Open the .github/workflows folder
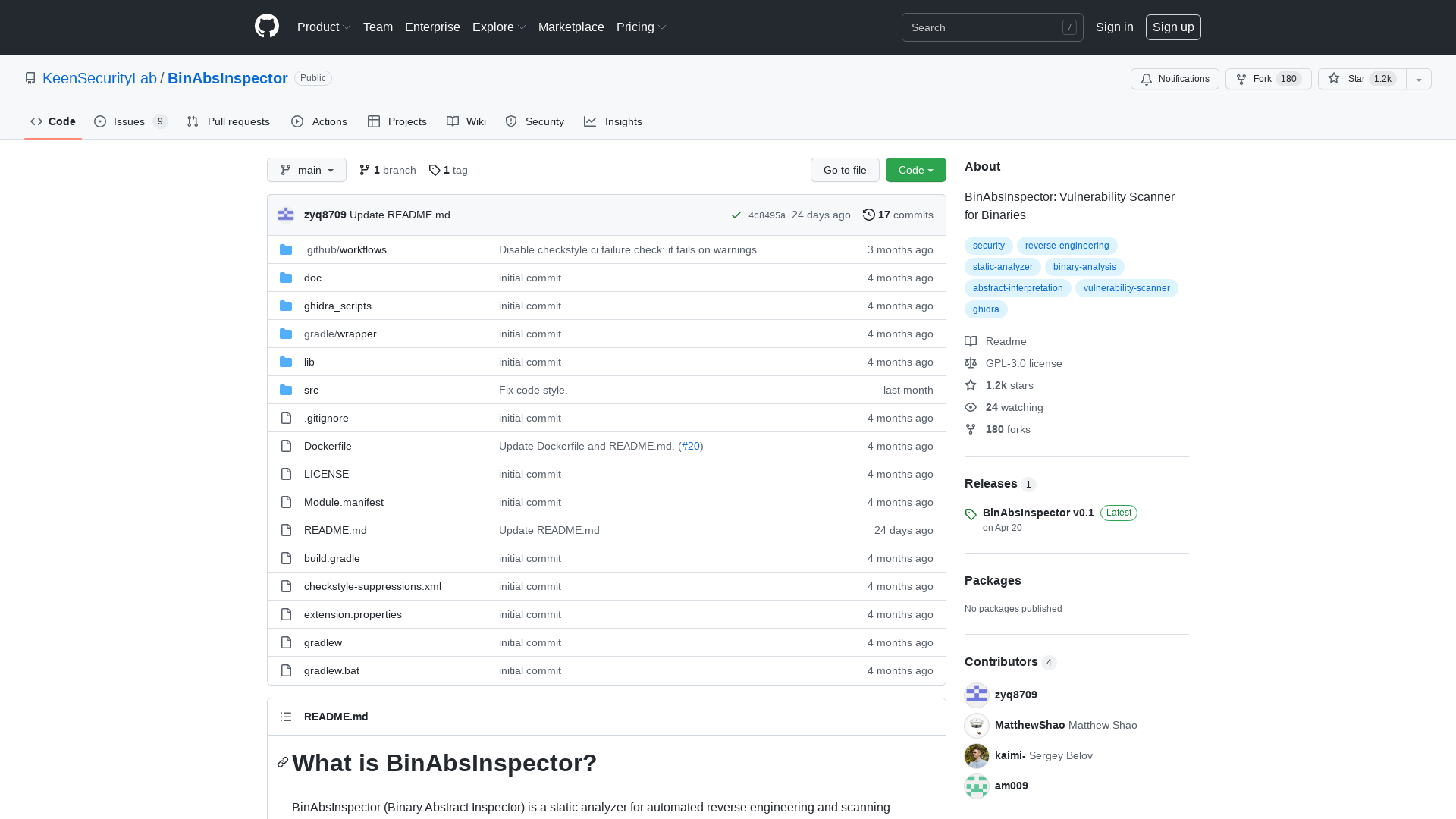Image resolution: width=1456 pixels, height=819 pixels. pos(345,249)
